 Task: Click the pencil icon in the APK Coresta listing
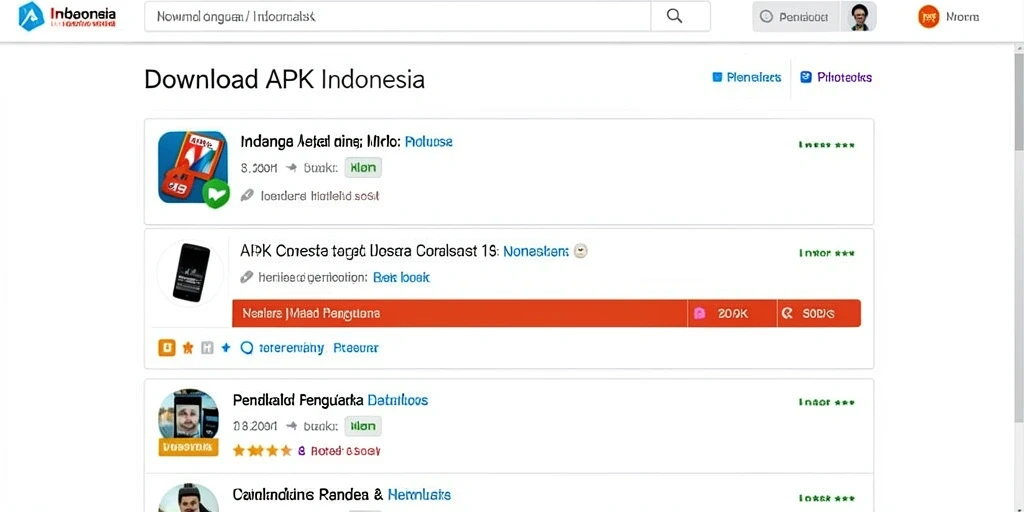click(246, 278)
